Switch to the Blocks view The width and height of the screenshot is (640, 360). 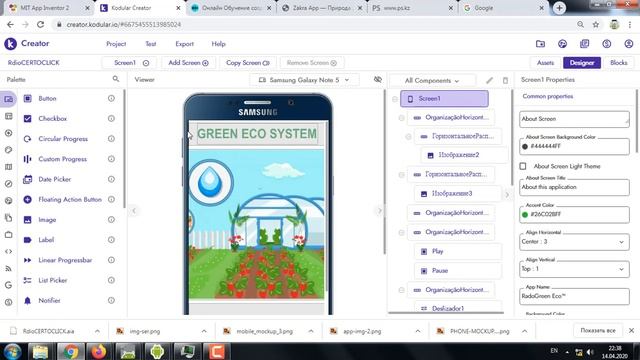[x=618, y=63]
